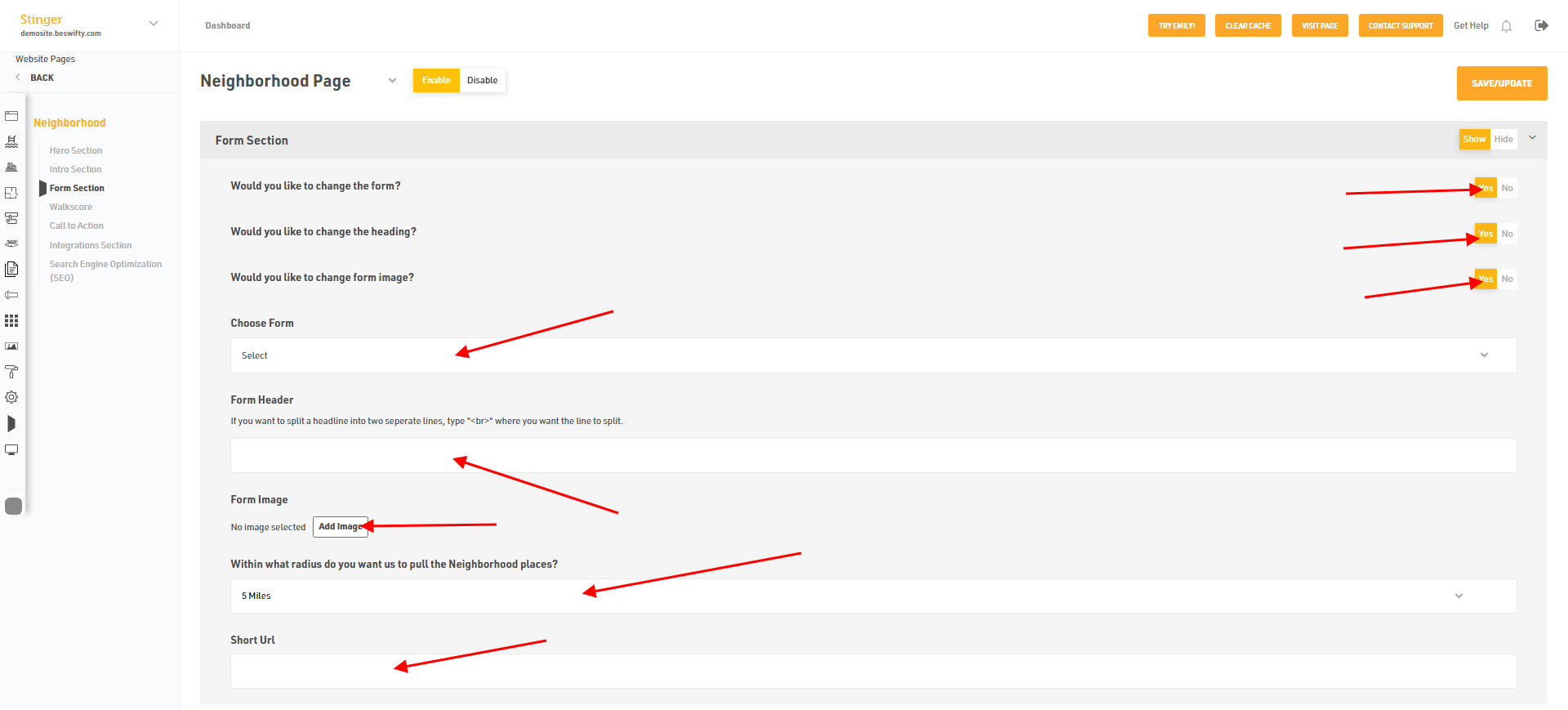Open the floor plan sidebar icon
The image size is (1568, 710).
(11, 193)
